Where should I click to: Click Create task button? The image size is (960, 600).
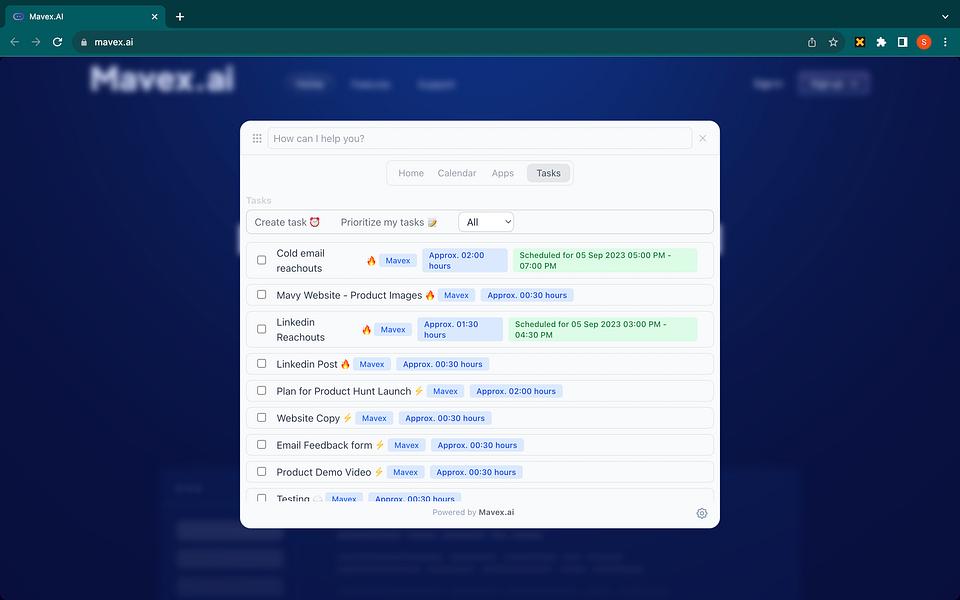[x=287, y=222]
